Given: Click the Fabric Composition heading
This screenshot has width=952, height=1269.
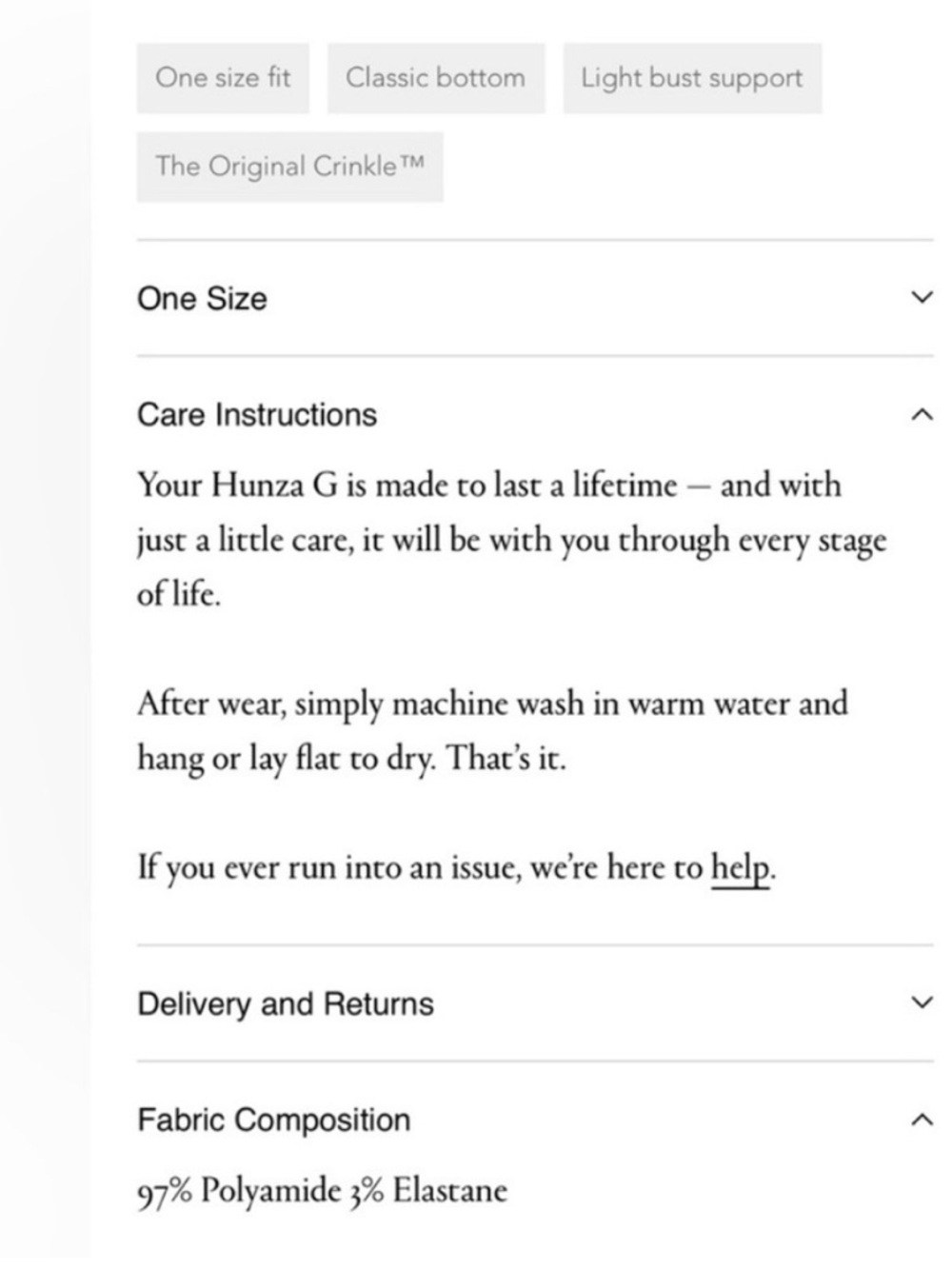Looking at the screenshot, I should click(x=274, y=1120).
